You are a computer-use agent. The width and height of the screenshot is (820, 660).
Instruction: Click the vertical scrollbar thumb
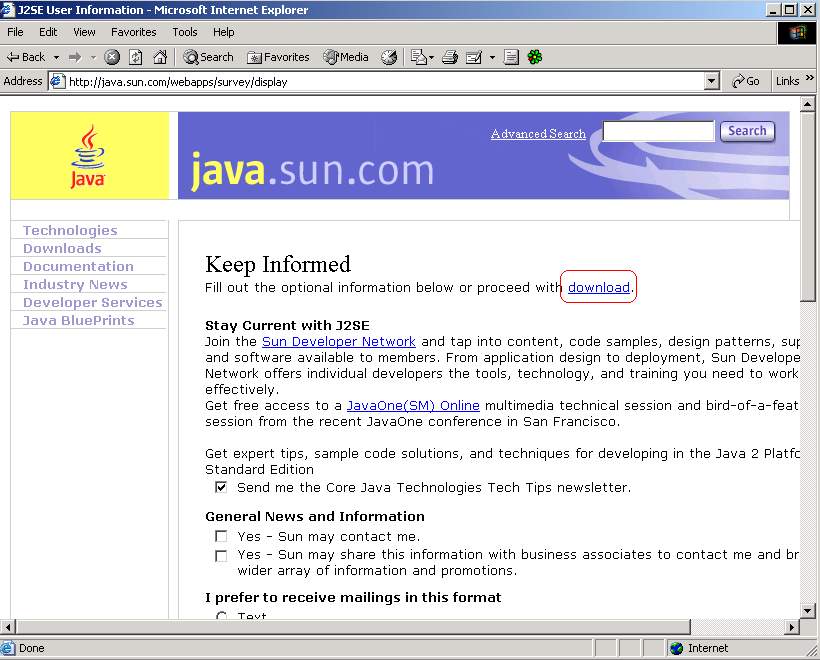point(807,207)
